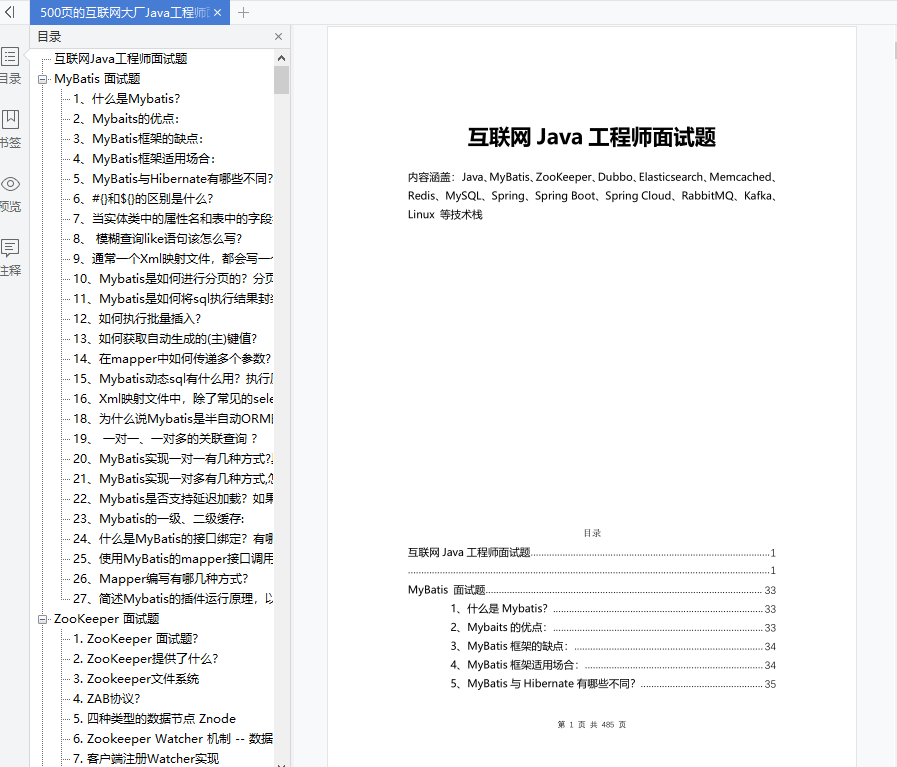Go to 4、MyBatis框架适用场合 in outline
The image size is (897, 767).
coord(144,159)
